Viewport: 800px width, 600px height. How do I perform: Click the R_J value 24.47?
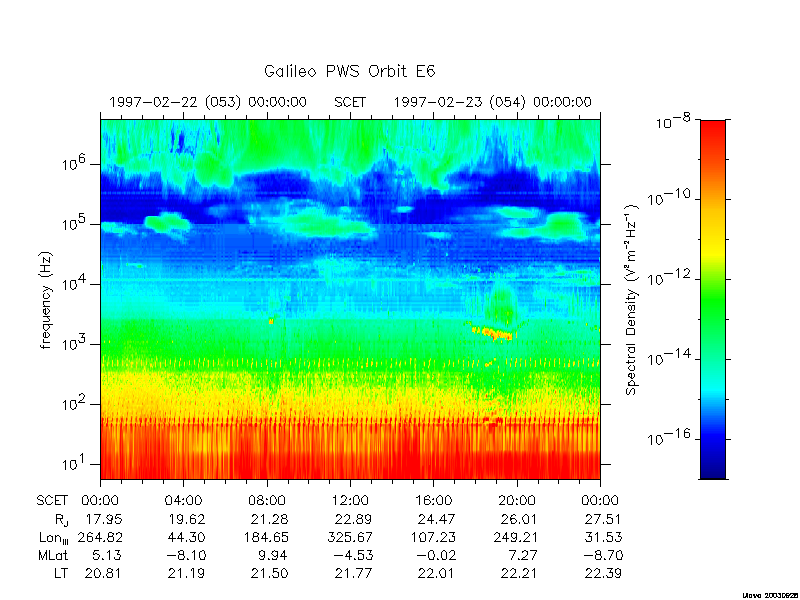436,519
